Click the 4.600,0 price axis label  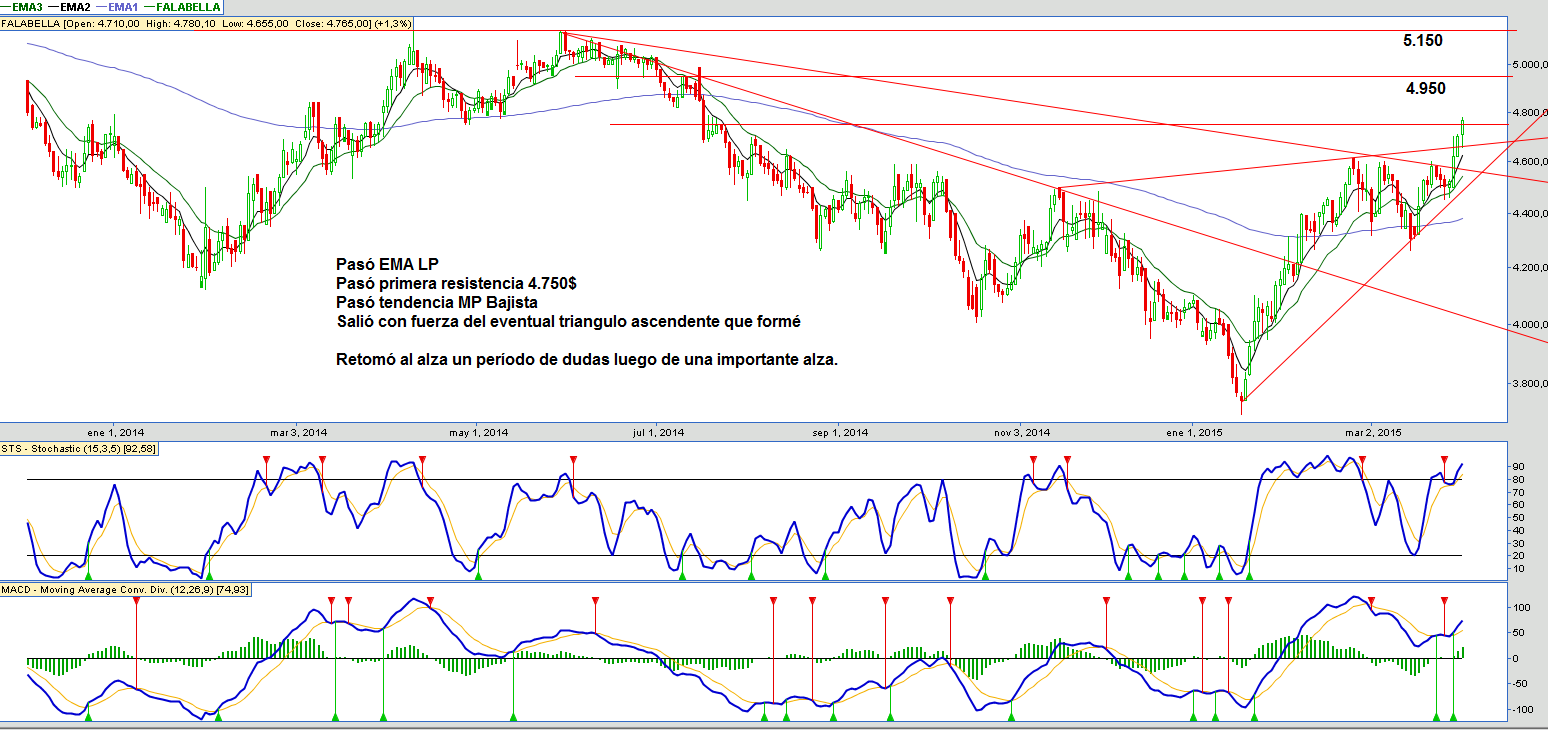coord(1530,161)
